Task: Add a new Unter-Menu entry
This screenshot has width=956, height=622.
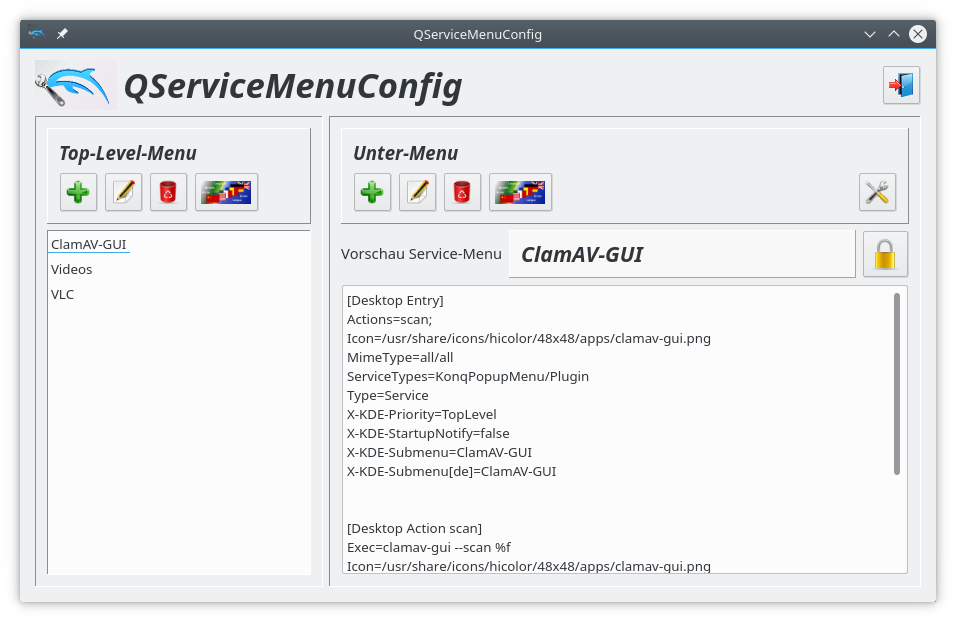Action: [x=372, y=192]
